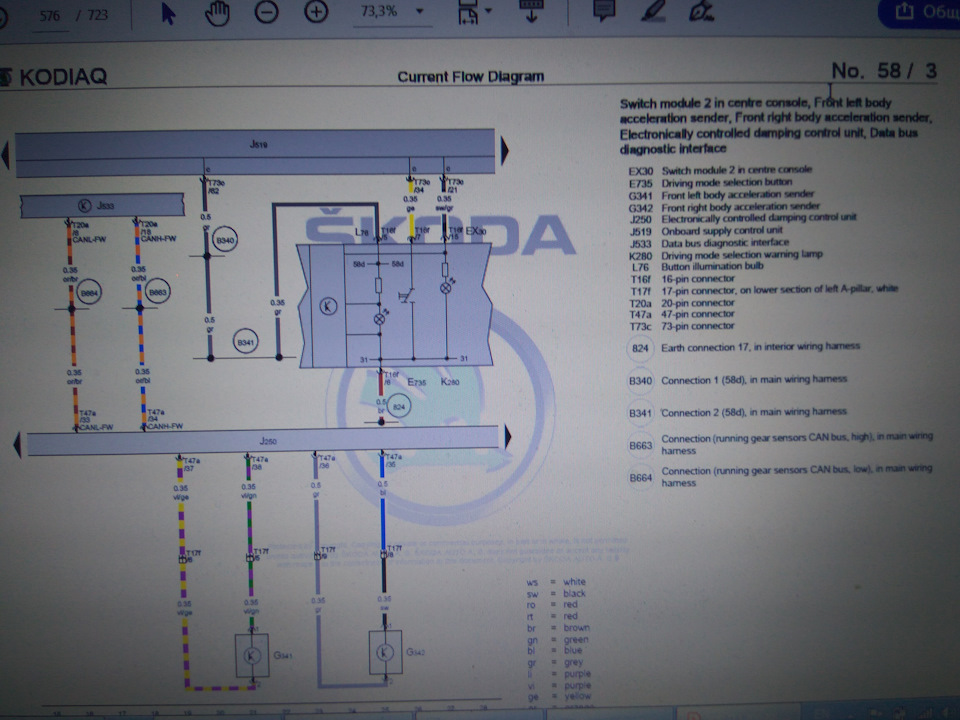Click the B340 circle node in diagram
The width and height of the screenshot is (960, 720).
tap(225, 240)
